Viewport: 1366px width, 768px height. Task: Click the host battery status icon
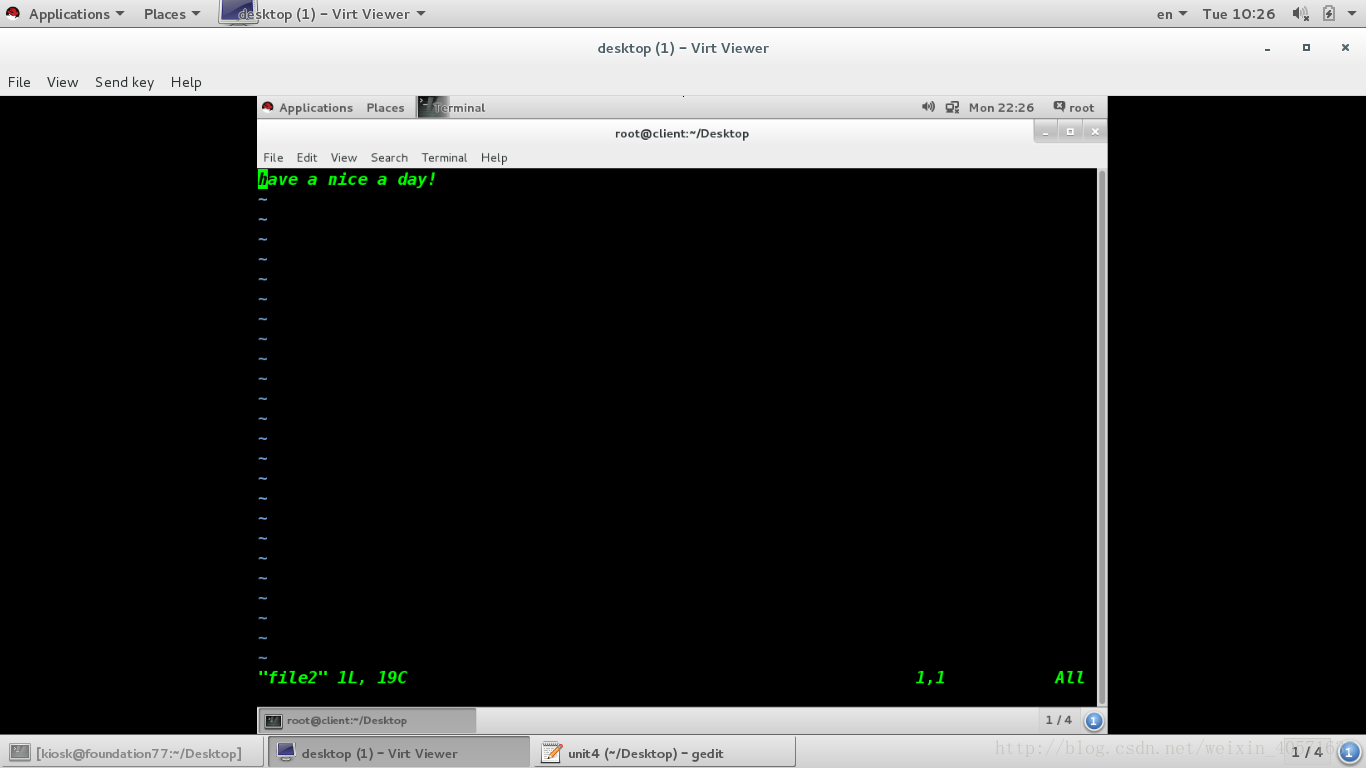point(1328,14)
